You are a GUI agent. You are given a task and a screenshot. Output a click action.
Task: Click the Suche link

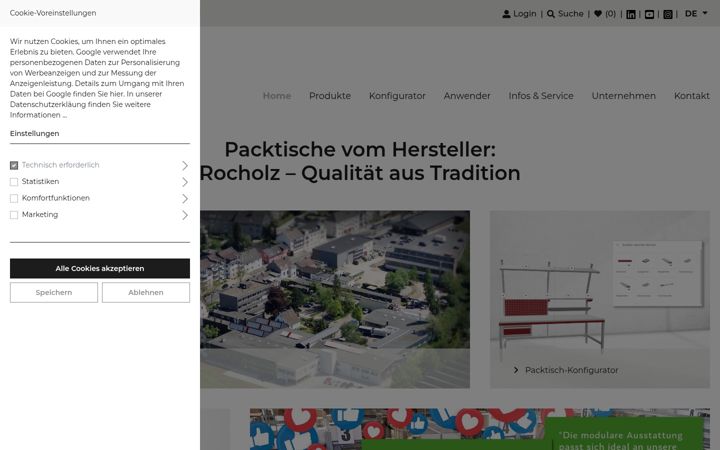click(x=571, y=14)
